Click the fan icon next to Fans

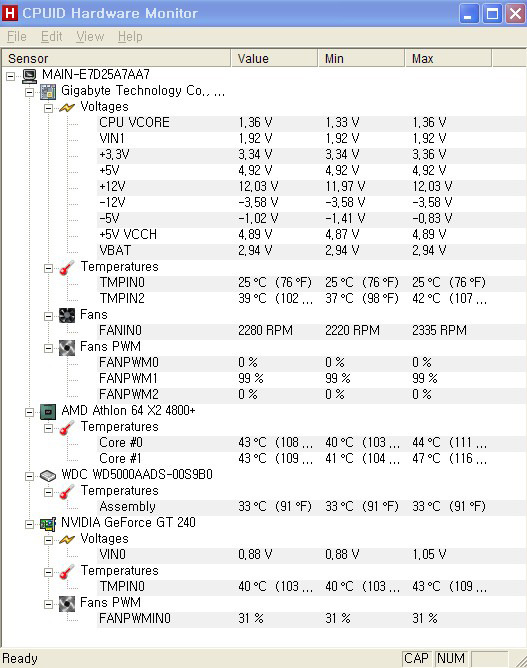click(67, 315)
